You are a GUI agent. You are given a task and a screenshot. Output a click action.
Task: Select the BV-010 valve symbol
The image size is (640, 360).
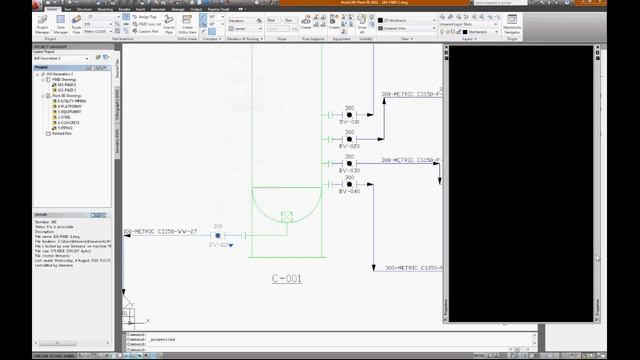point(349,115)
